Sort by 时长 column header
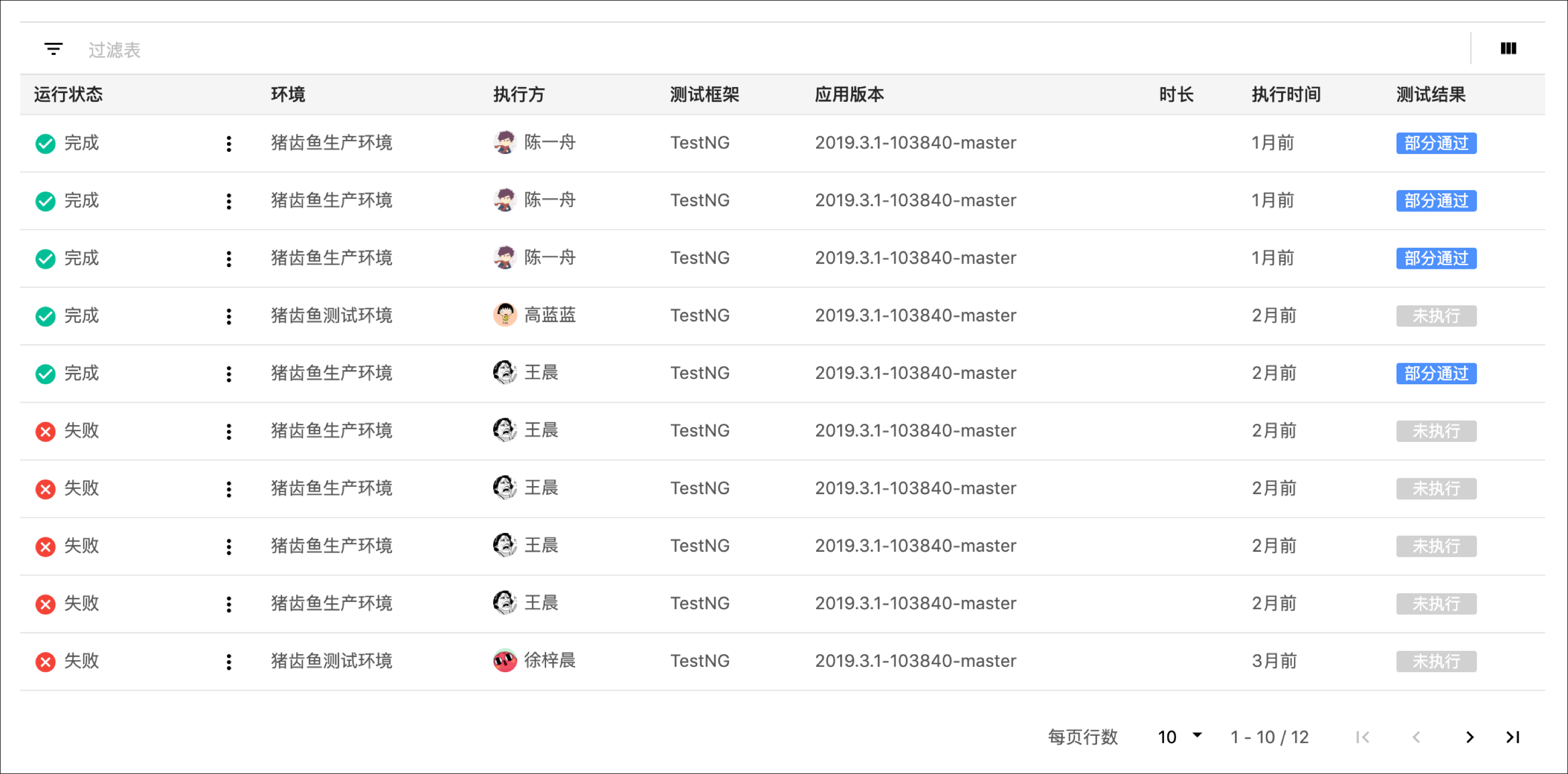 point(1176,94)
